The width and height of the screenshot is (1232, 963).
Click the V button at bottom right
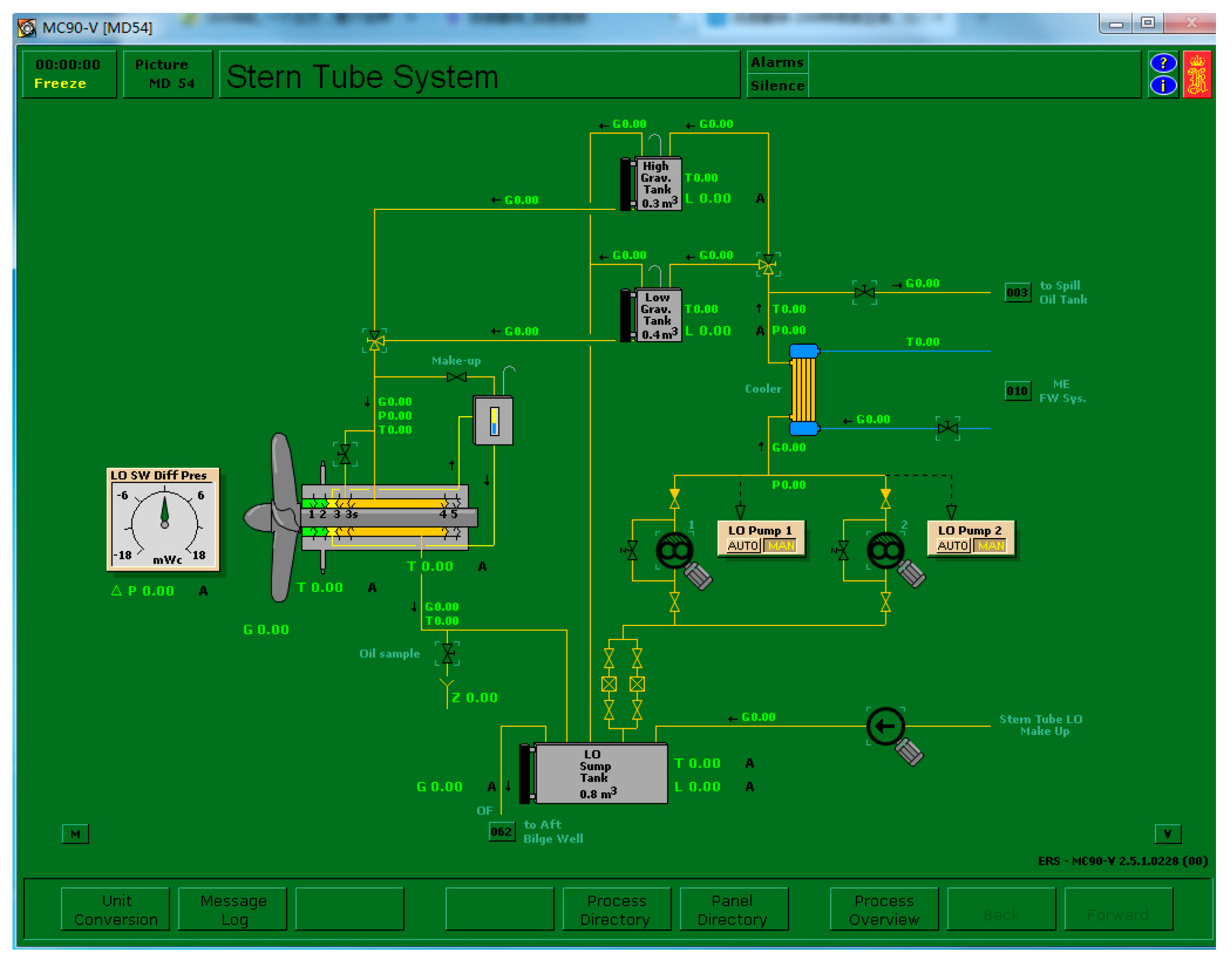(1167, 833)
